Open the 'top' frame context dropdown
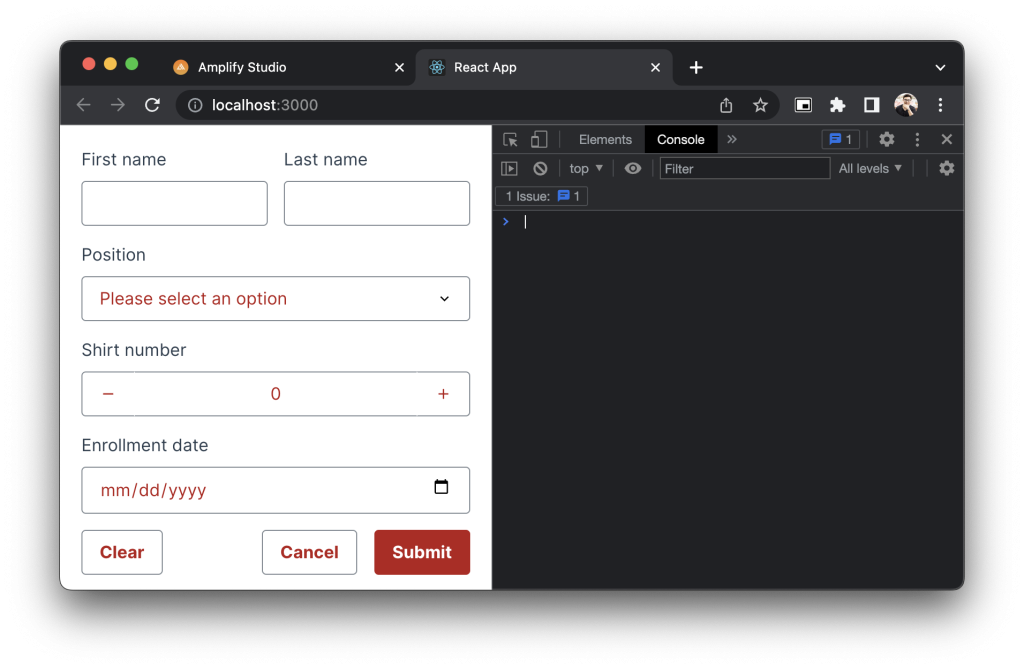Image resolution: width=1024 pixels, height=669 pixels. pyautogui.click(x=584, y=168)
